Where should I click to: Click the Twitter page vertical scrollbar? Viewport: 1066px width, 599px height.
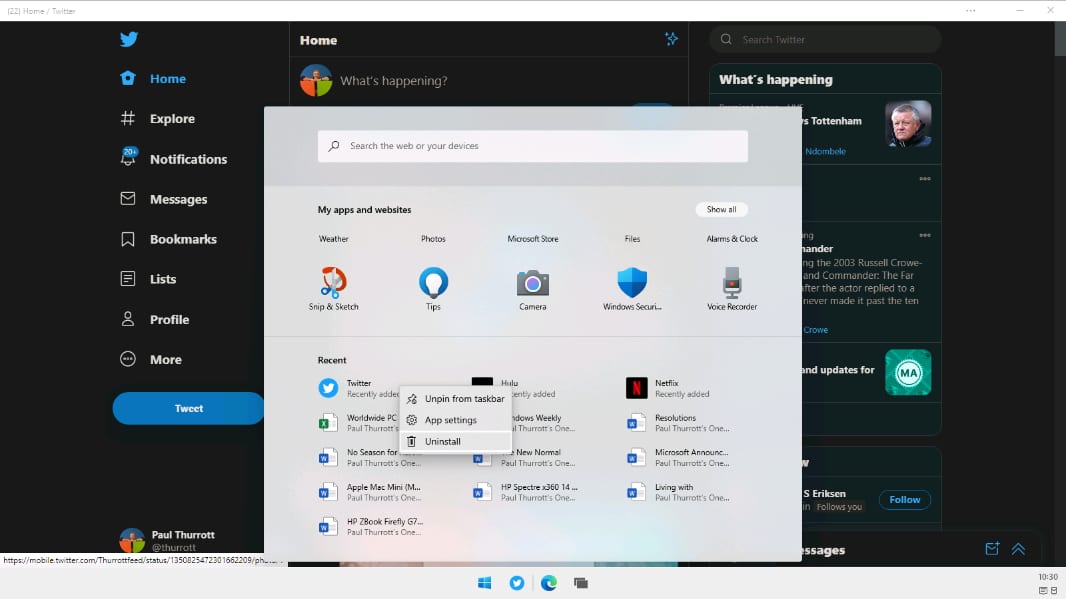[1060, 38]
